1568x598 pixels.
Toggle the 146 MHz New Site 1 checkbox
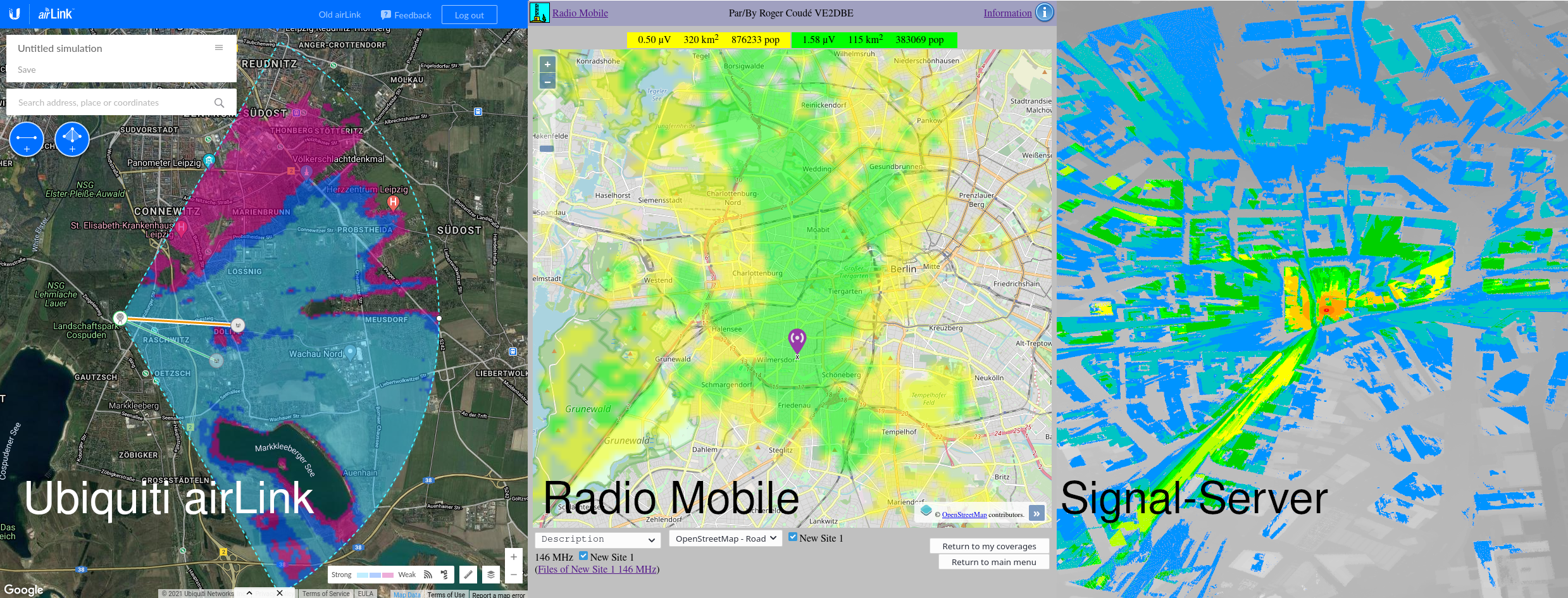click(583, 556)
